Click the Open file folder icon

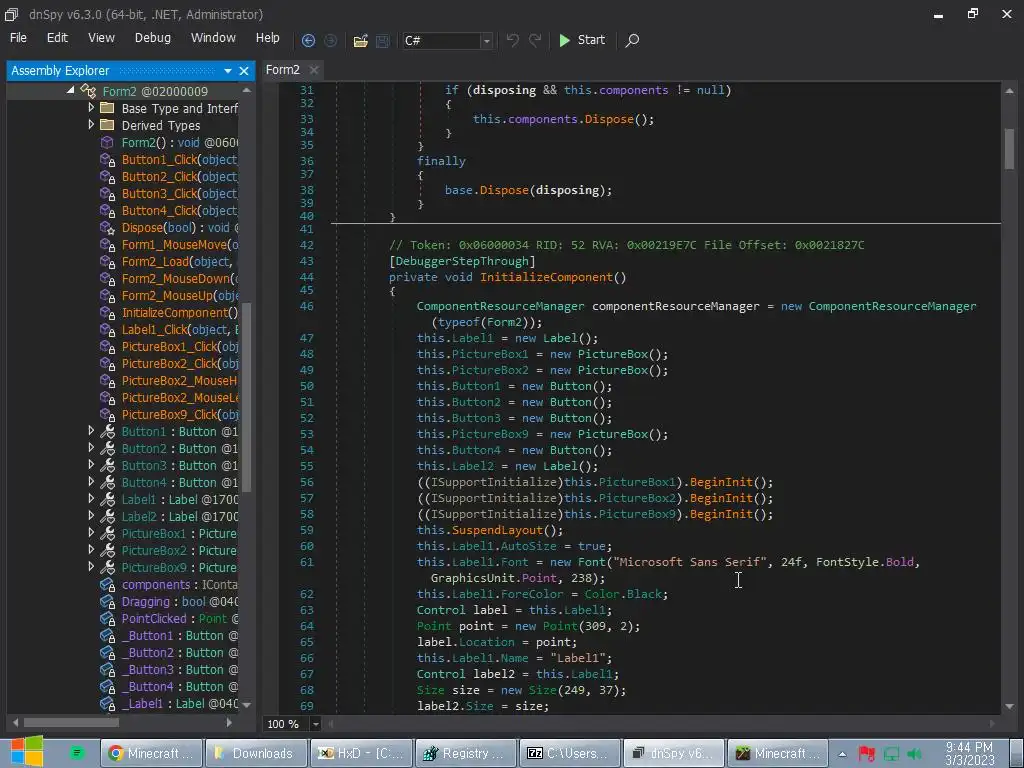pyautogui.click(x=360, y=40)
